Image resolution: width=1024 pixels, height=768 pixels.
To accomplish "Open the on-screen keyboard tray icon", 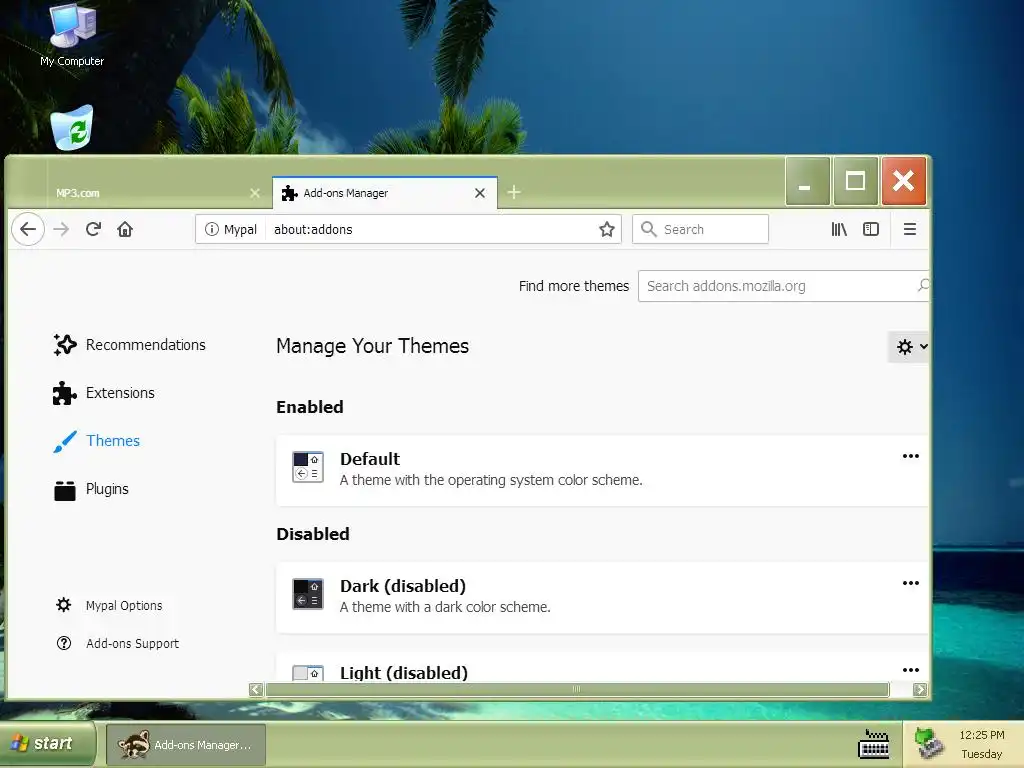I will coord(874,744).
